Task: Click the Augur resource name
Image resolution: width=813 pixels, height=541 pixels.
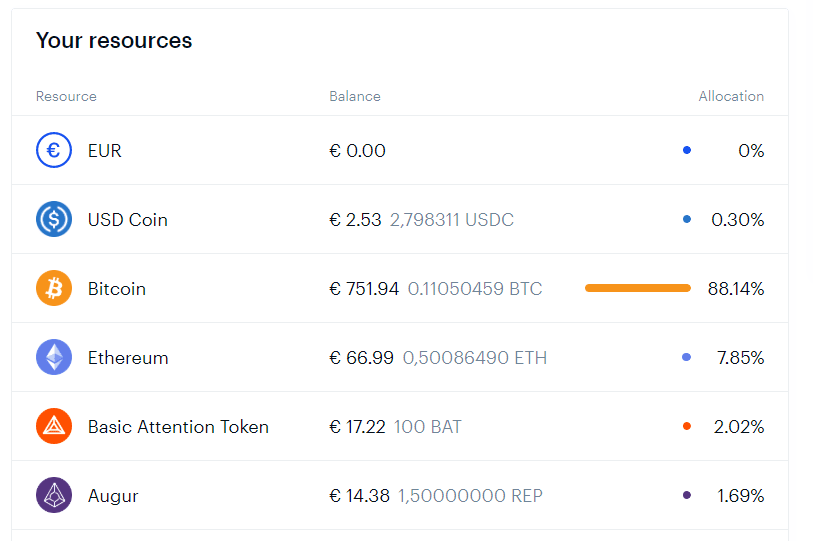Action: pyautogui.click(x=113, y=496)
